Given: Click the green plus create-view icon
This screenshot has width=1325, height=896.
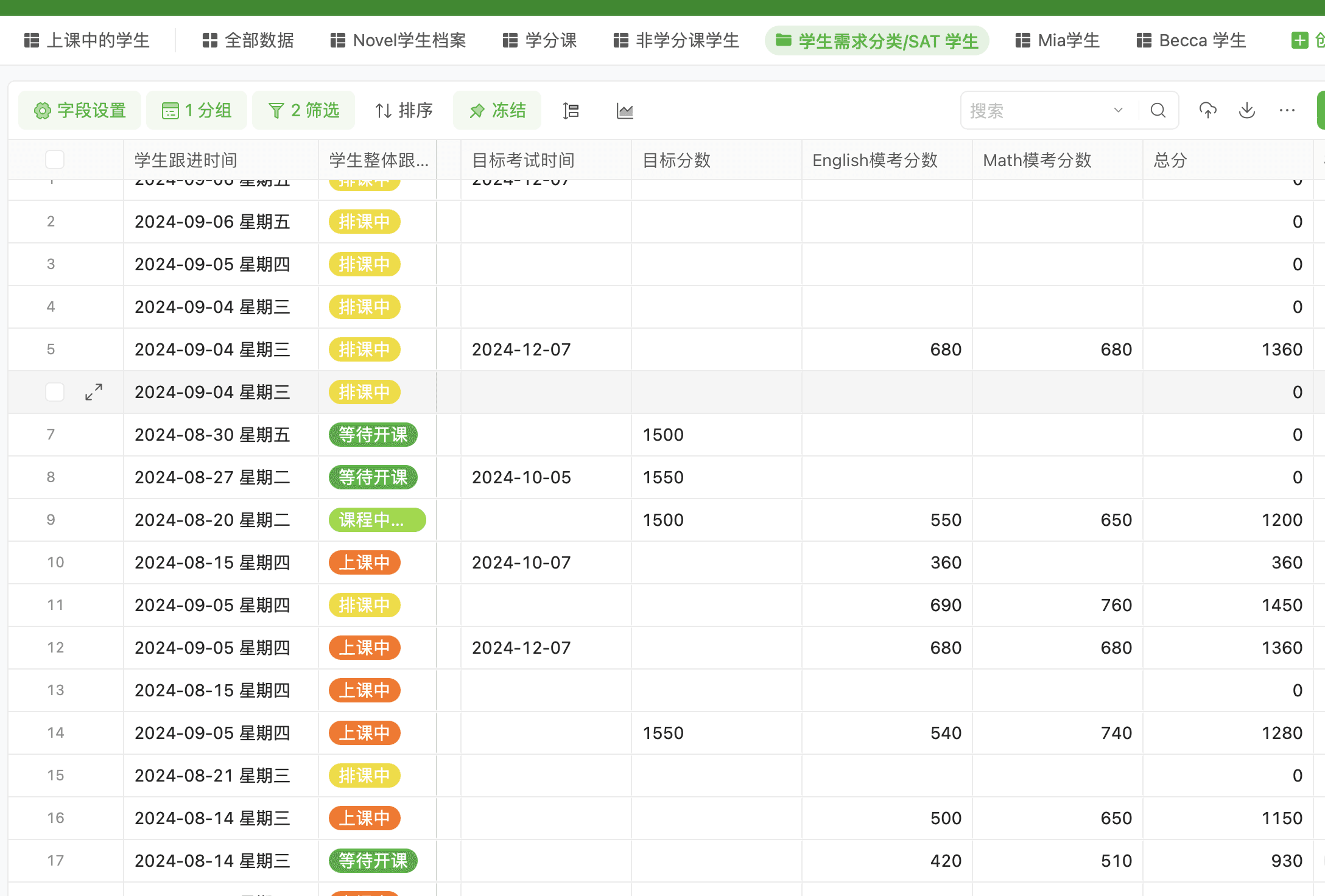Looking at the screenshot, I should click(1299, 41).
